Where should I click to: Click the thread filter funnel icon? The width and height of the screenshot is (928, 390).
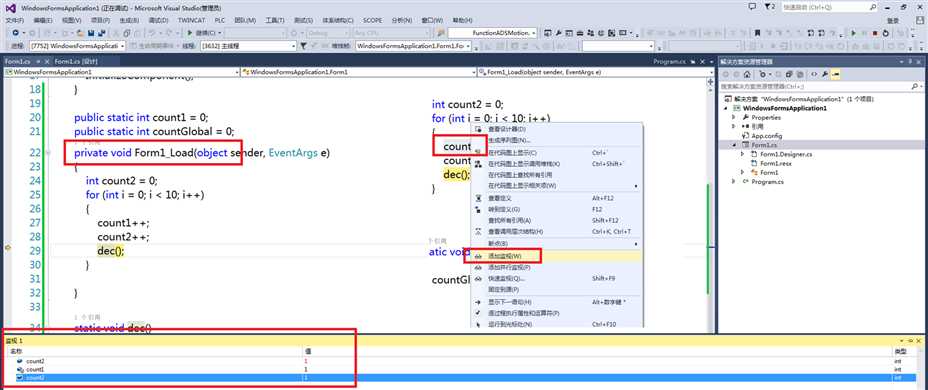point(303,46)
